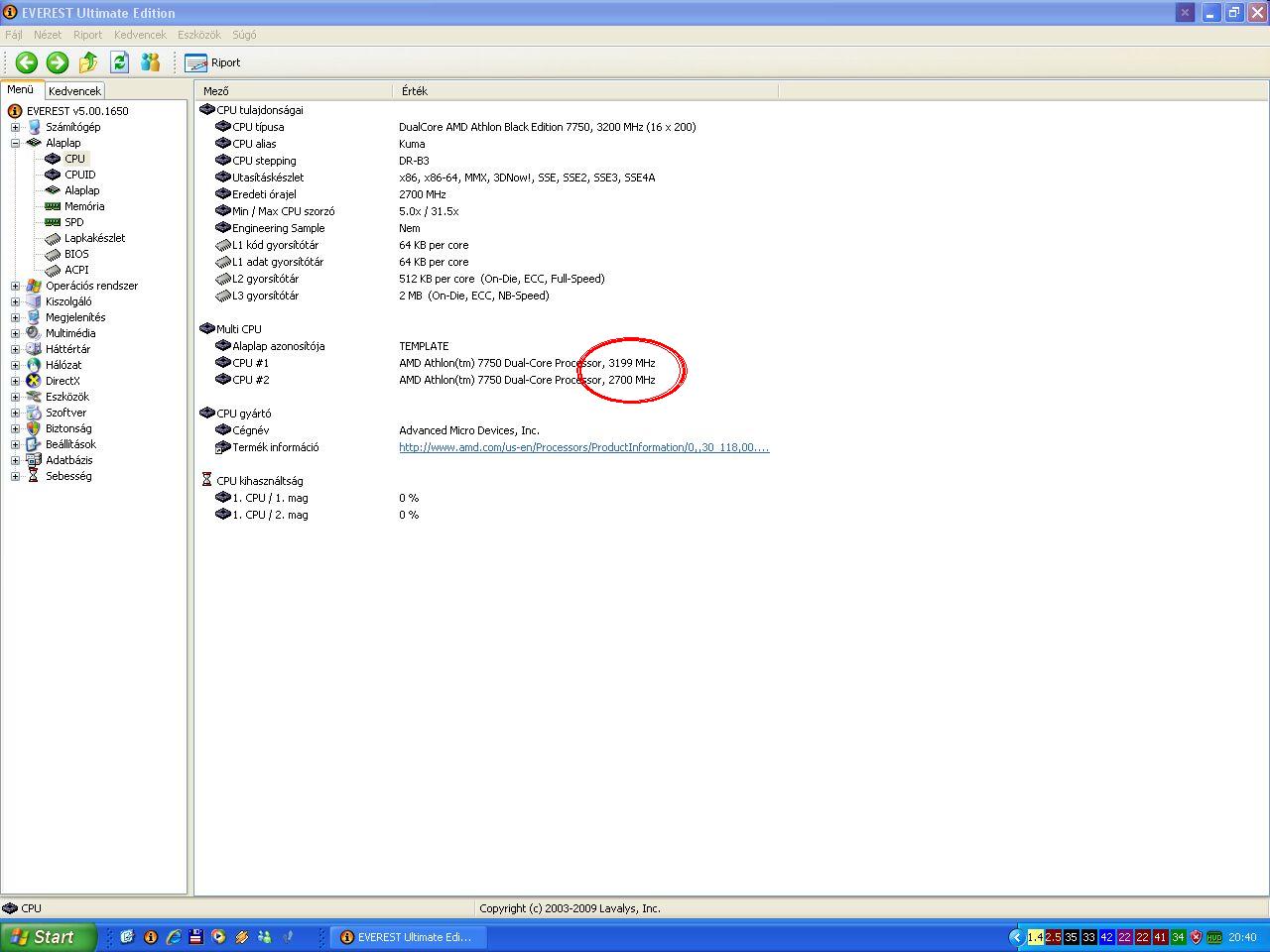Viewport: 1270px width, 952px height.
Task: Refresh the page with the toolbar refresh icon
Action: pyautogui.click(x=119, y=62)
